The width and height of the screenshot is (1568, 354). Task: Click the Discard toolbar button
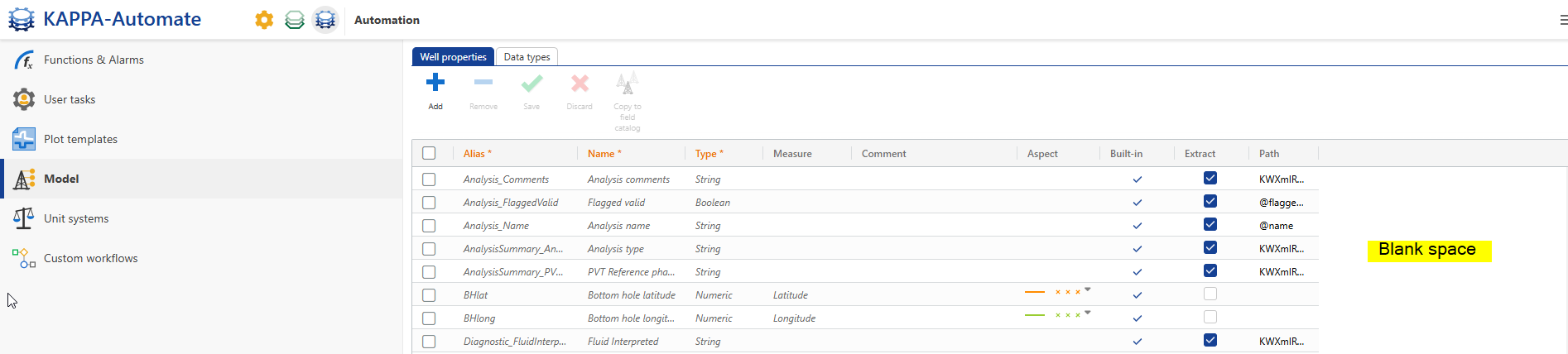coord(580,91)
